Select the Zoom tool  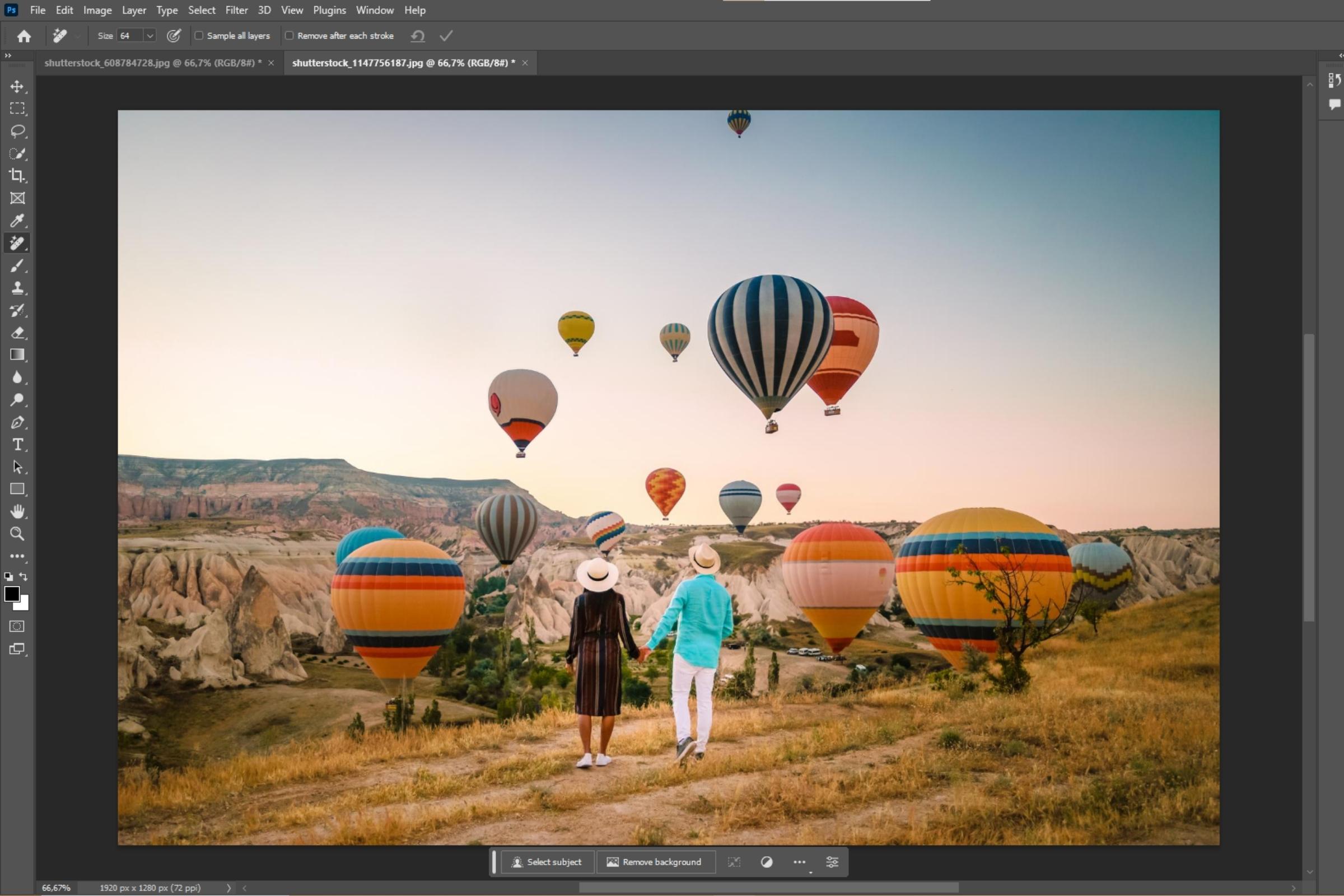17,534
